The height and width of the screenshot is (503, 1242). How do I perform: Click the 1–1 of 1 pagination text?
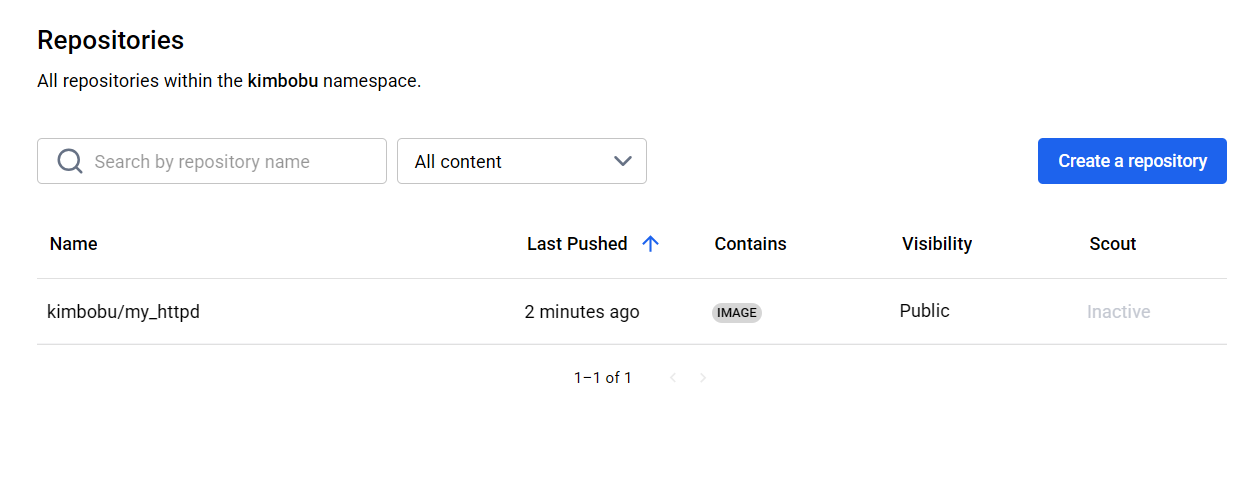click(x=602, y=378)
